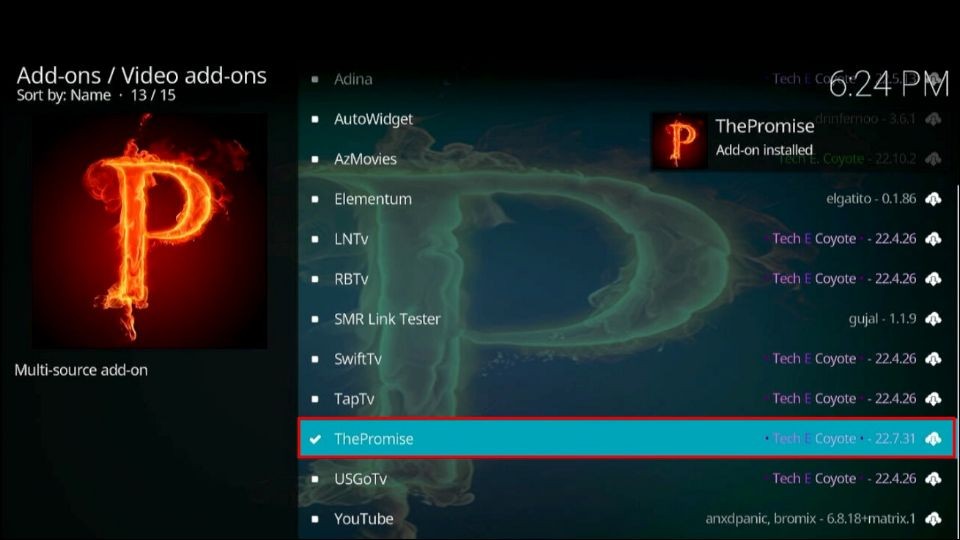The image size is (960, 540).
Task: Click the 13 / 15 item counter
Action: tap(153, 96)
